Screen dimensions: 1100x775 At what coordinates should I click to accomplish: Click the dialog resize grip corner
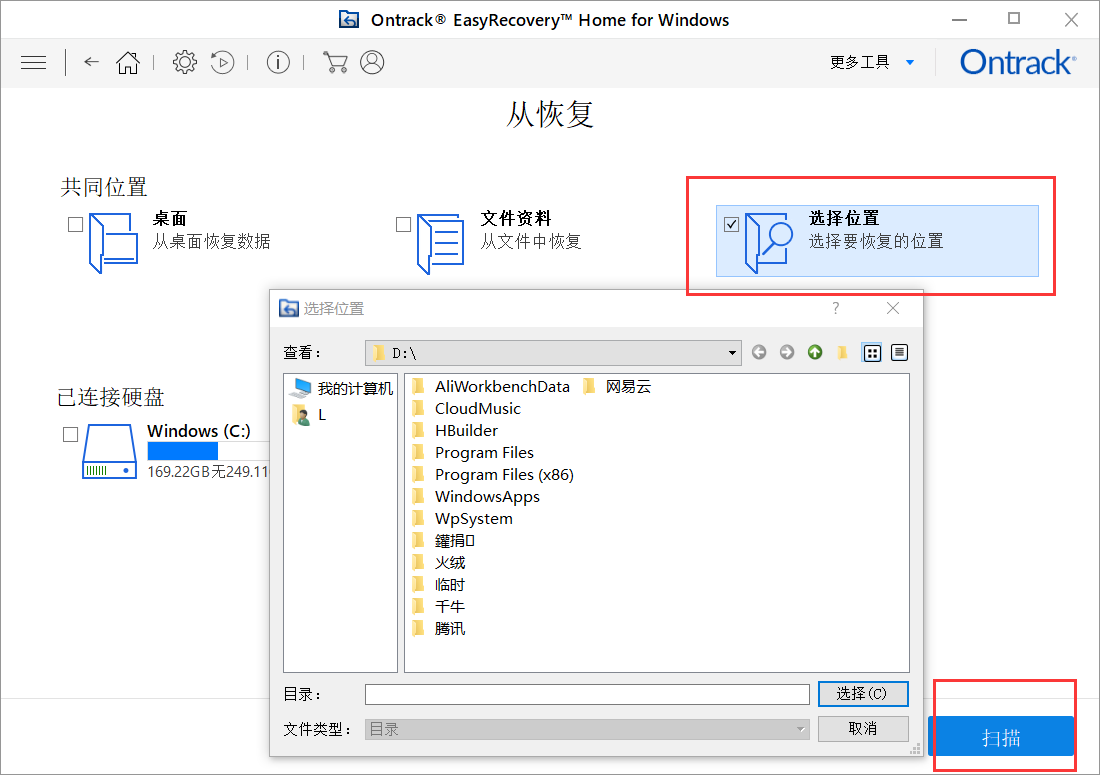(x=915, y=750)
